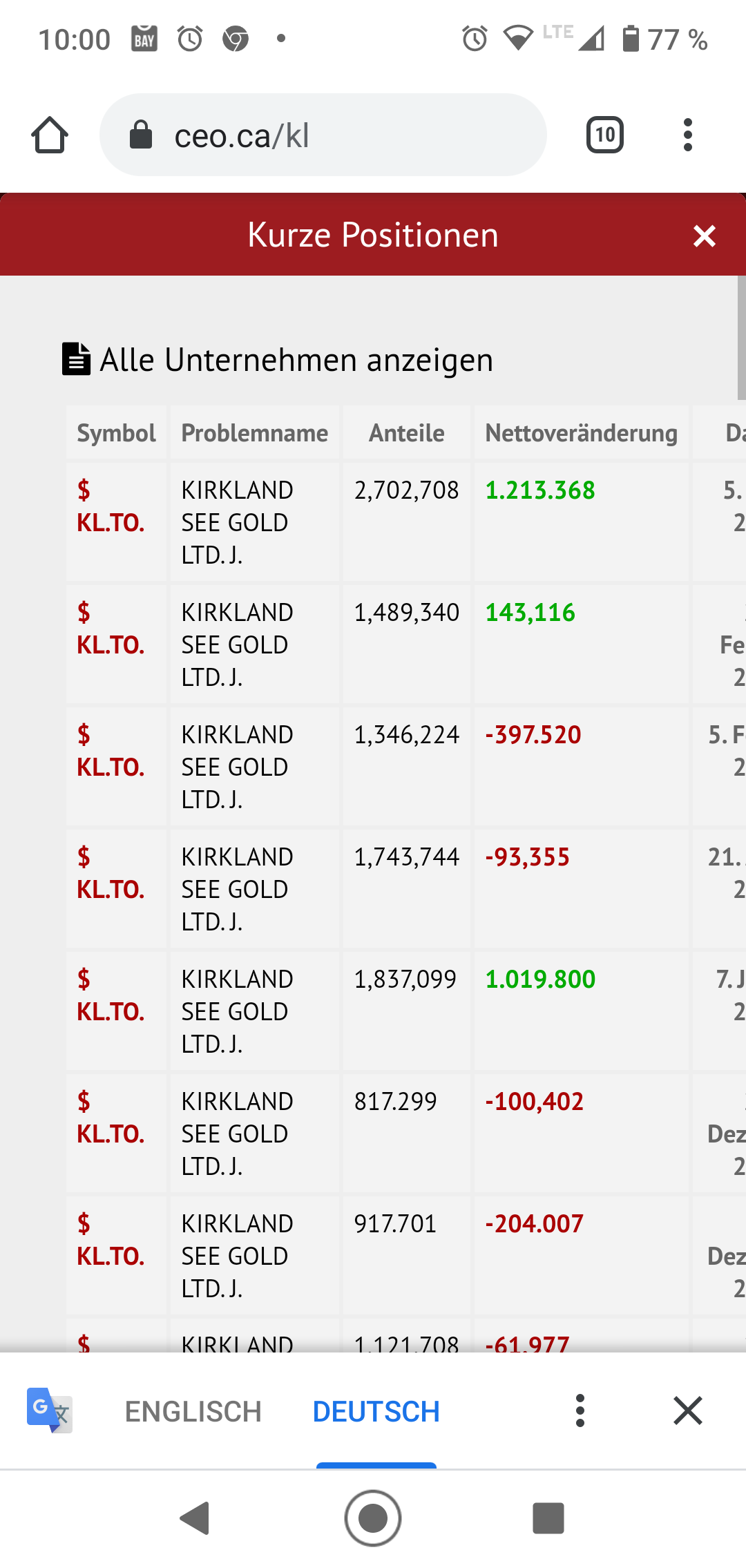Open $KL.TO. link in the 817.299 row
This screenshot has width=746, height=1568.
tap(111, 1119)
